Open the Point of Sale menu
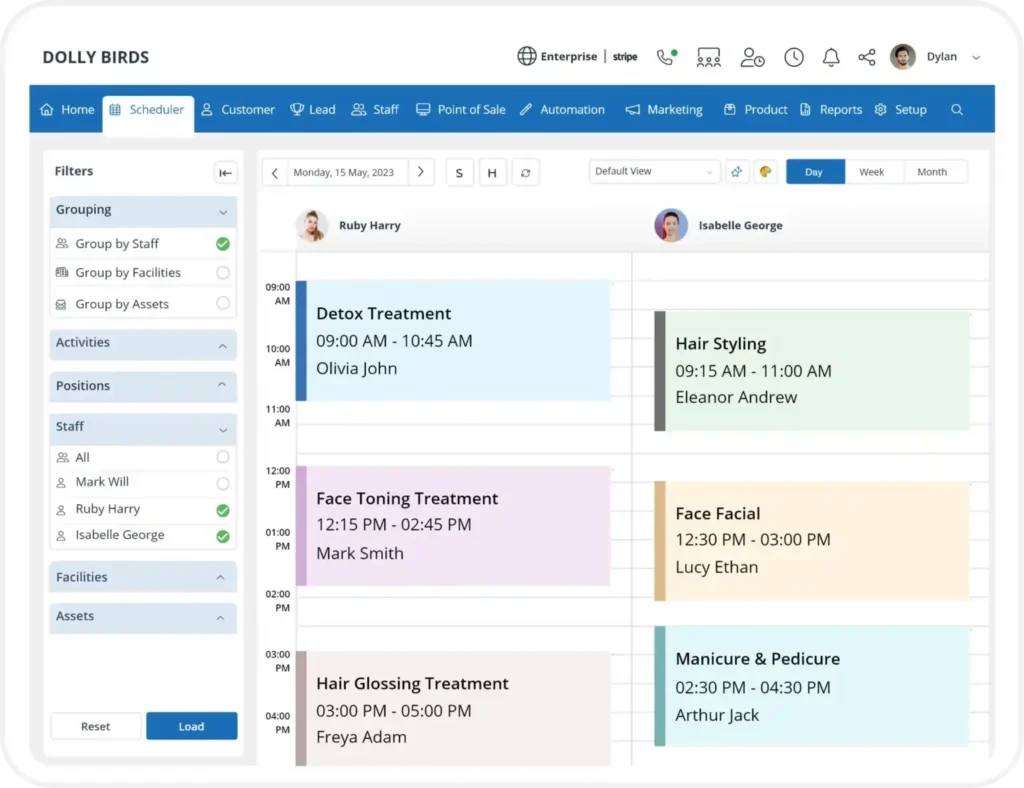Image resolution: width=1024 pixels, height=788 pixels. [461, 110]
